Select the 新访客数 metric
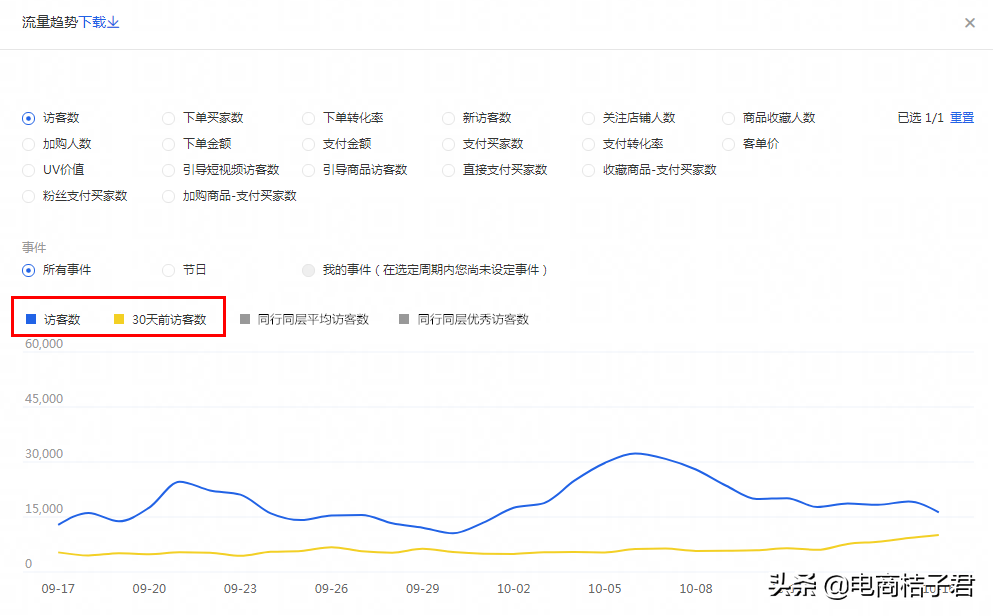The width and height of the screenshot is (993, 616). click(448, 117)
